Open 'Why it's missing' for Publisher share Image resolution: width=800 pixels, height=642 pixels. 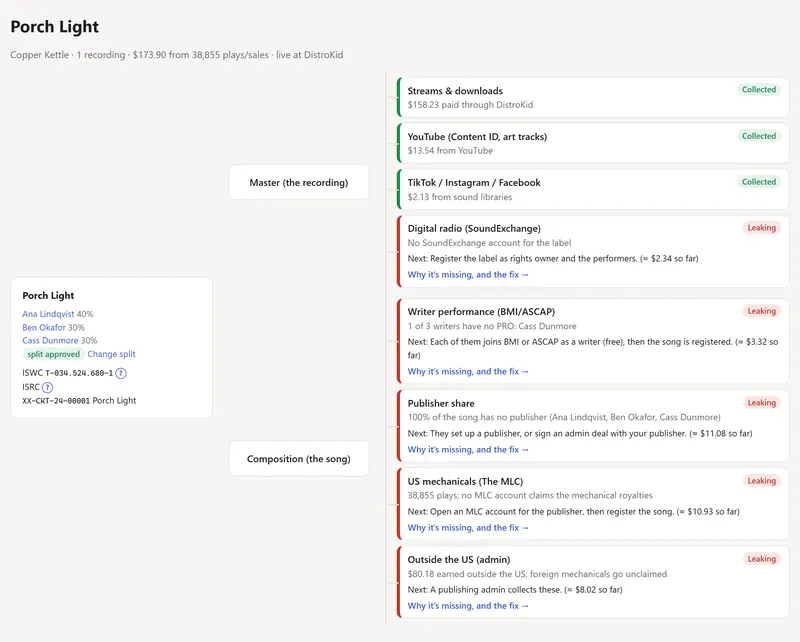click(468, 450)
